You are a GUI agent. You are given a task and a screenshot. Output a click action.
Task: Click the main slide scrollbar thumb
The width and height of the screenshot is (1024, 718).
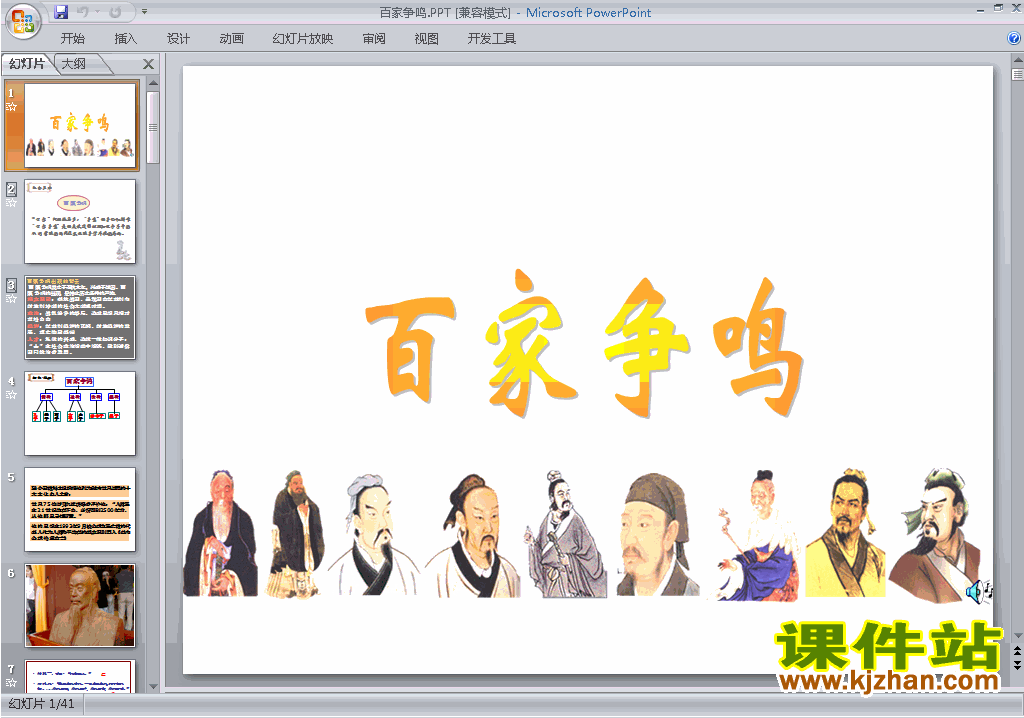(x=1017, y=74)
